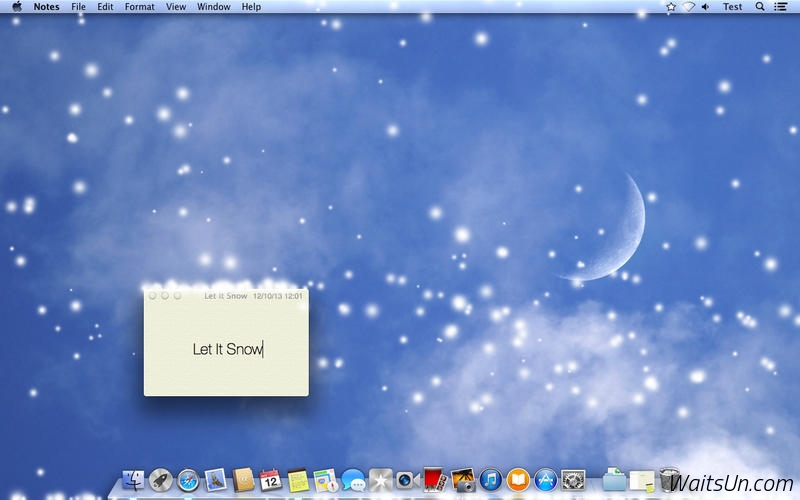Screen dimensions: 800x500
Task: Open System Preferences gear icon
Action: click(573, 481)
